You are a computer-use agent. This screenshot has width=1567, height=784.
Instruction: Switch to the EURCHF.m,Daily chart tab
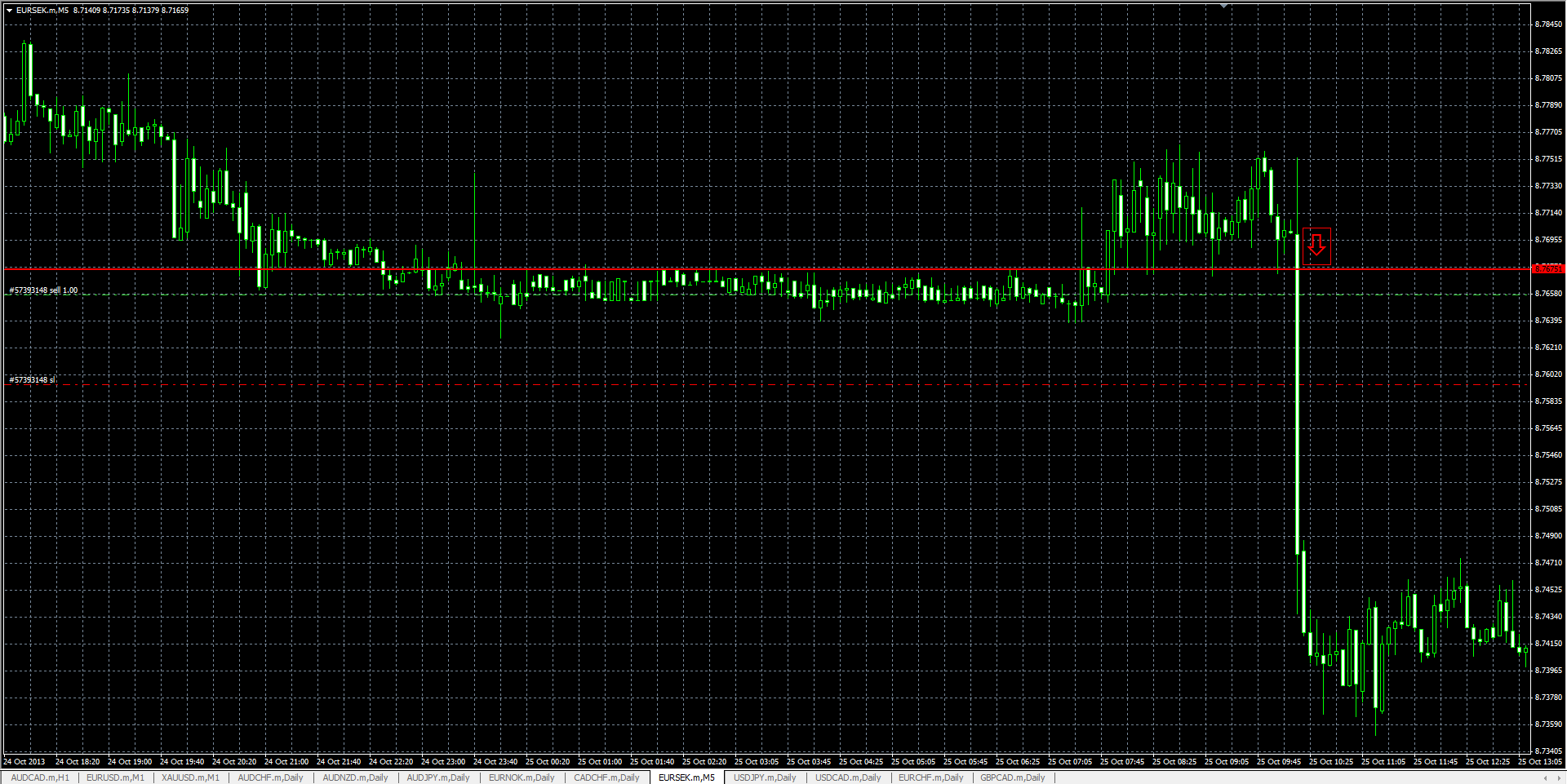pos(931,777)
